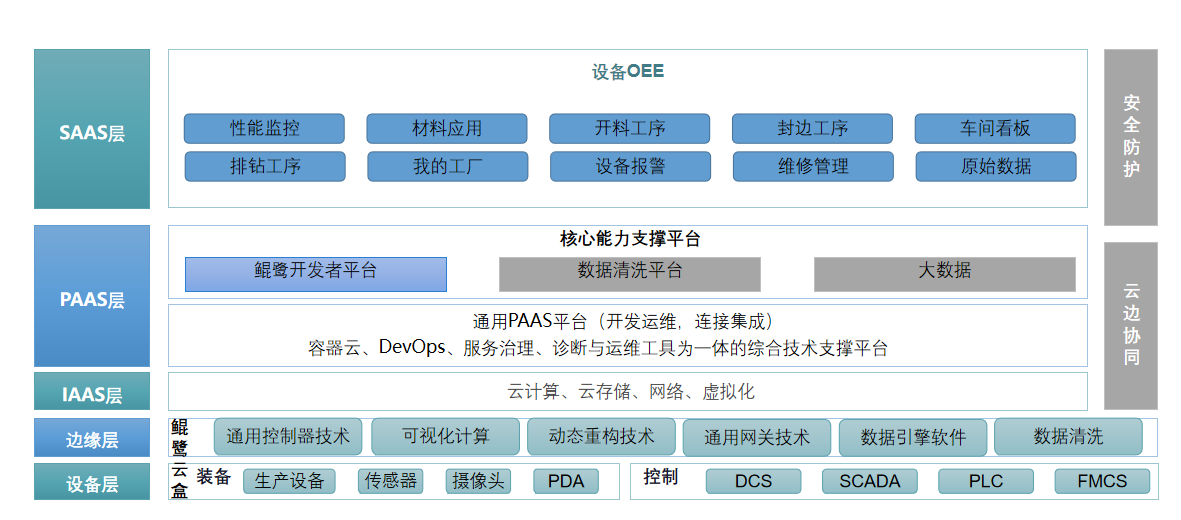Select the 设备报警 module
Image resolution: width=1181 pixels, height=520 pixels.
point(630,167)
